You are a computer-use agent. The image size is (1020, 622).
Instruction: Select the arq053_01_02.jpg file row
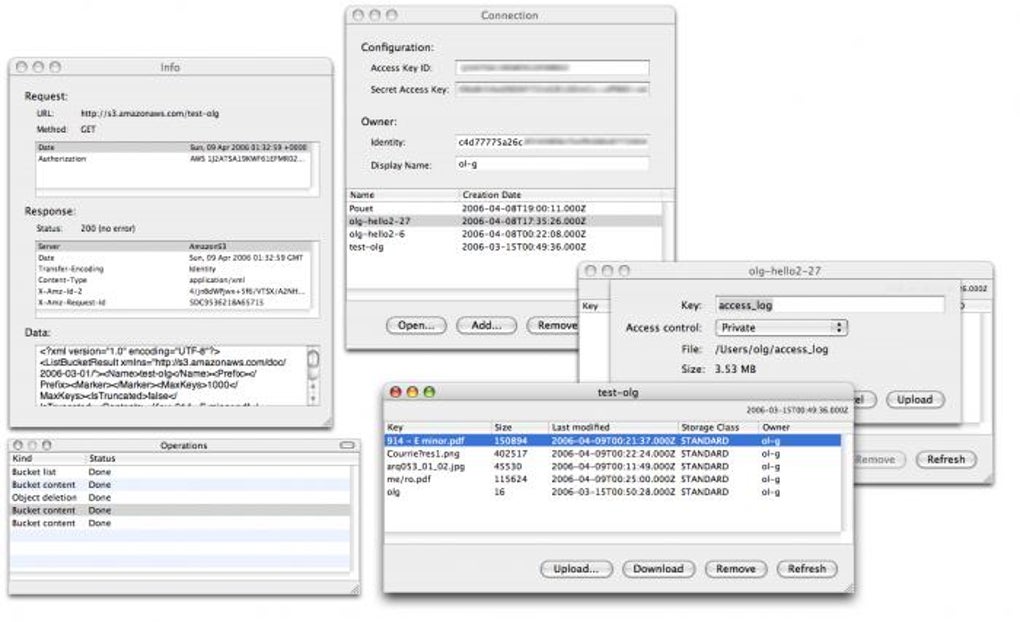[x=613, y=466]
